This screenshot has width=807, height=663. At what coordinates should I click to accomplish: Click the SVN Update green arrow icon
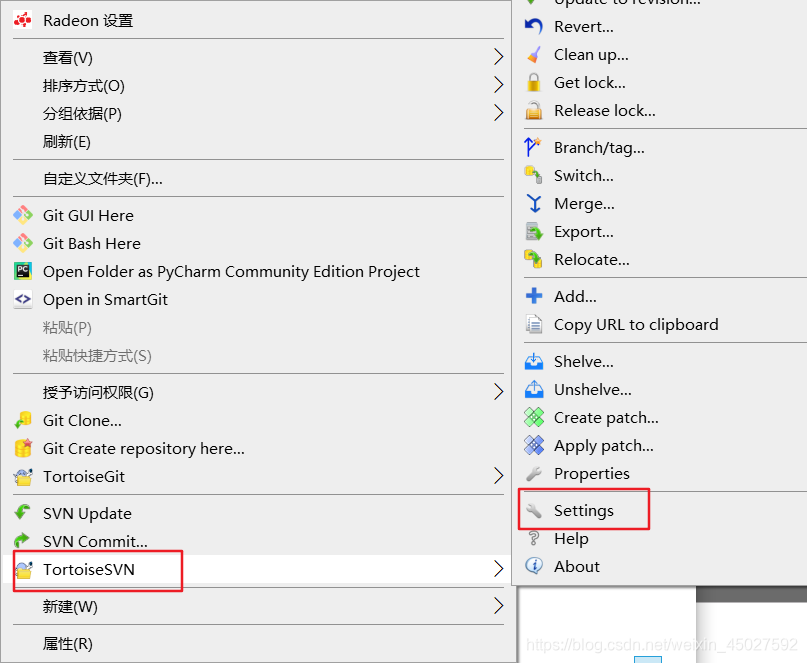(x=23, y=513)
